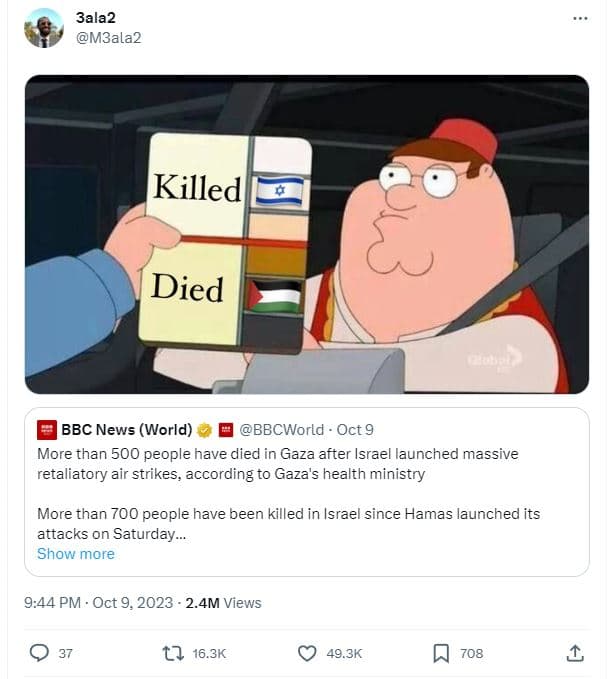Click the red BBC affiliation badge
The height and width of the screenshot is (679, 613).
[225, 430]
